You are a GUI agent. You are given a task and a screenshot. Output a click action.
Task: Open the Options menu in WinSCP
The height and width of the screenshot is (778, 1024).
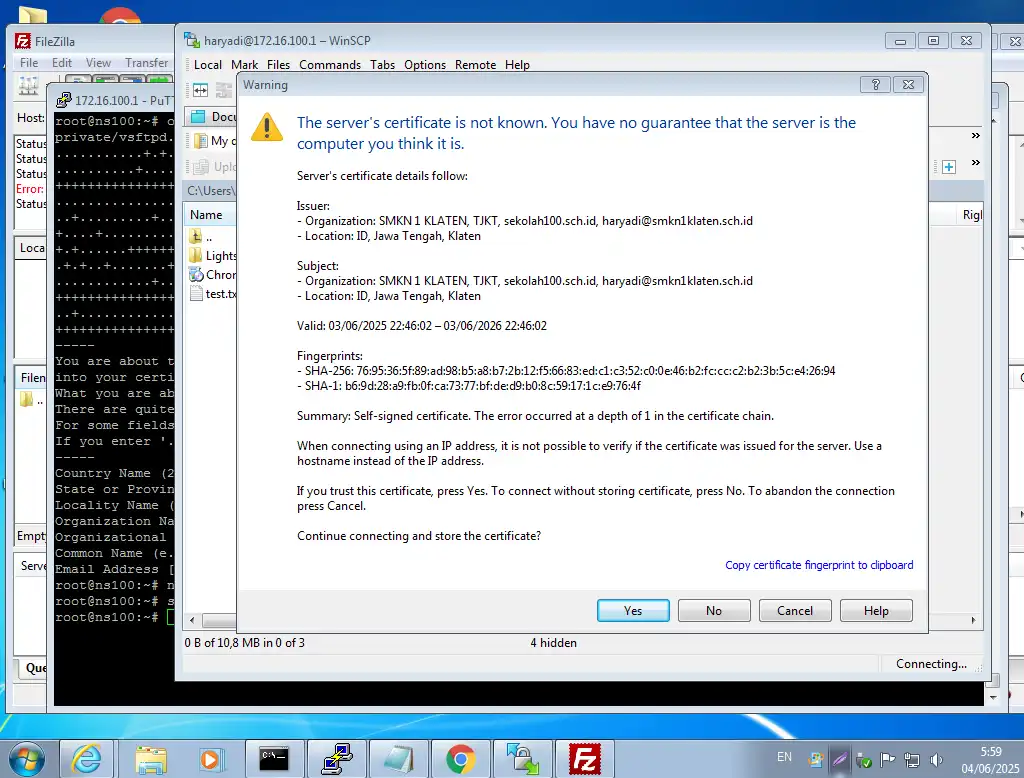tap(425, 65)
